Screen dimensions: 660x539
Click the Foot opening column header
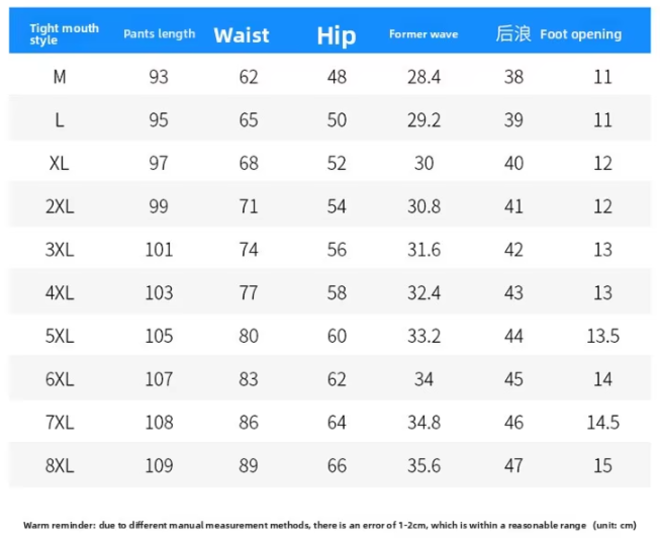(x=580, y=34)
